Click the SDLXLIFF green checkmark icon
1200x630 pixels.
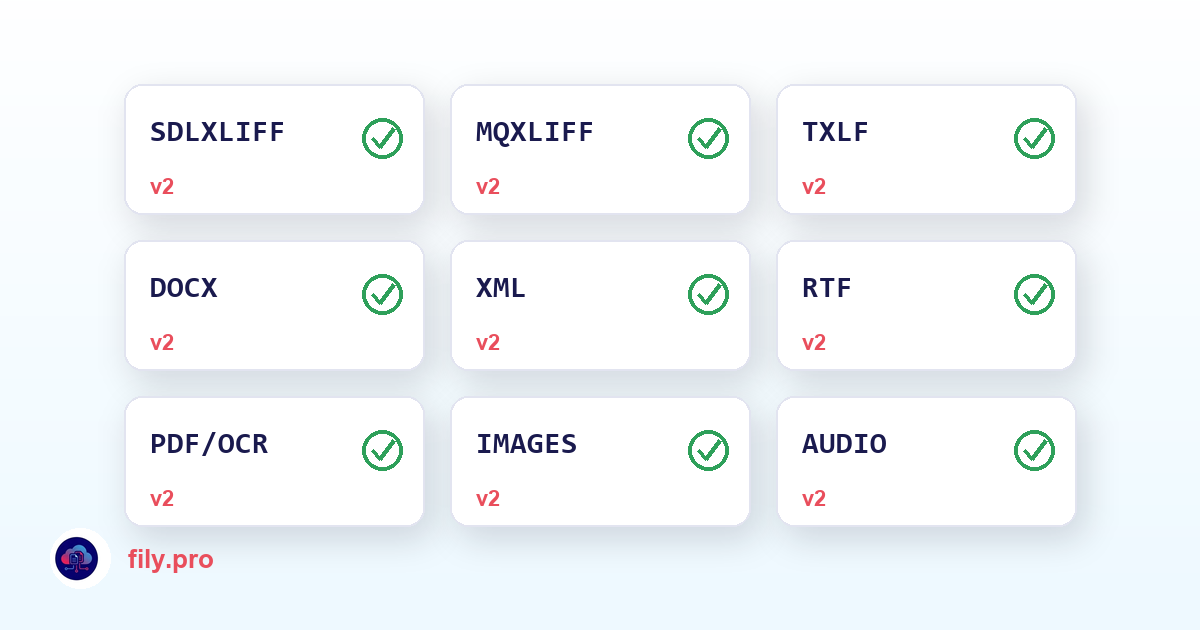tap(382, 138)
